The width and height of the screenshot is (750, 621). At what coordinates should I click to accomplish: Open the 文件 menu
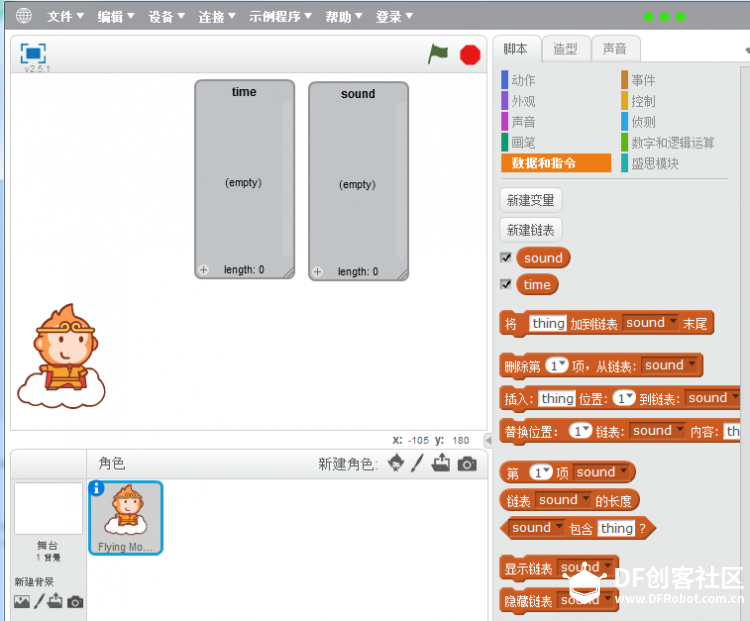tap(65, 17)
